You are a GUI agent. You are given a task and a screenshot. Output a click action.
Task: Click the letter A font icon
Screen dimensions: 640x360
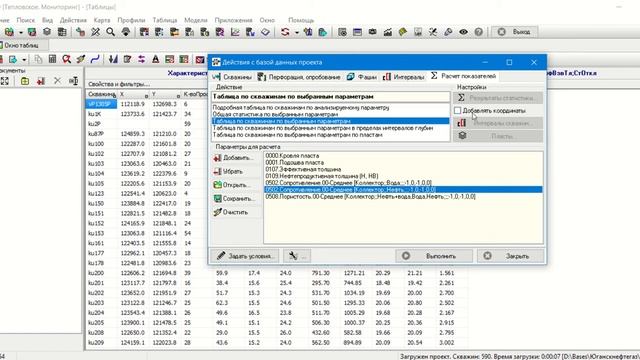tap(156, 59)
